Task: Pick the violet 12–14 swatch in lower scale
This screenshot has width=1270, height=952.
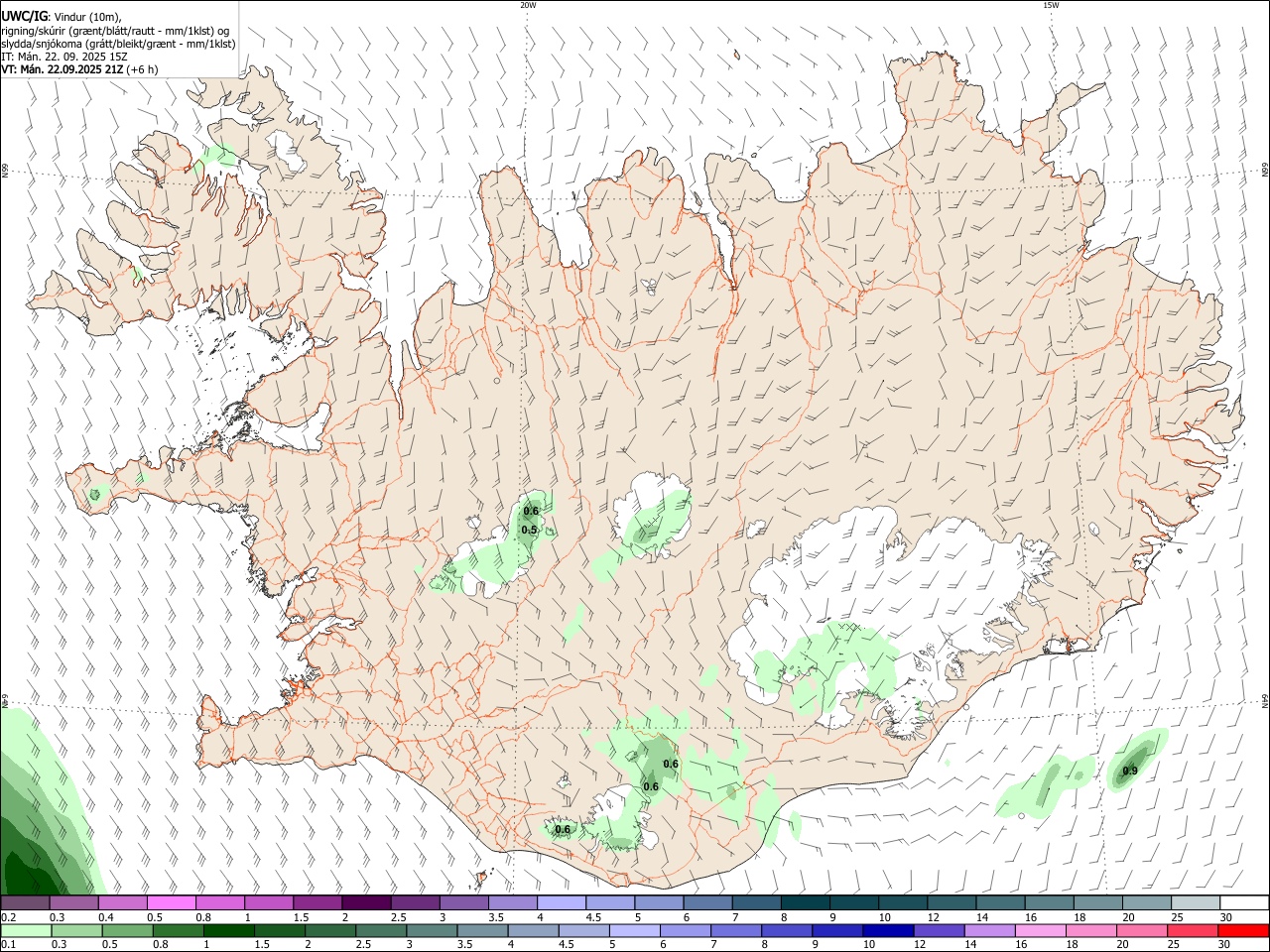Action: [x=938, y=930]
